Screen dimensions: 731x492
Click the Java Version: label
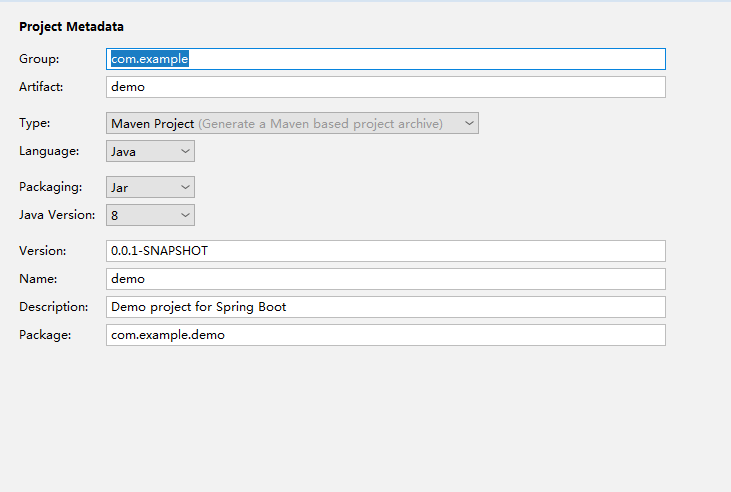[x=57, y=215]
